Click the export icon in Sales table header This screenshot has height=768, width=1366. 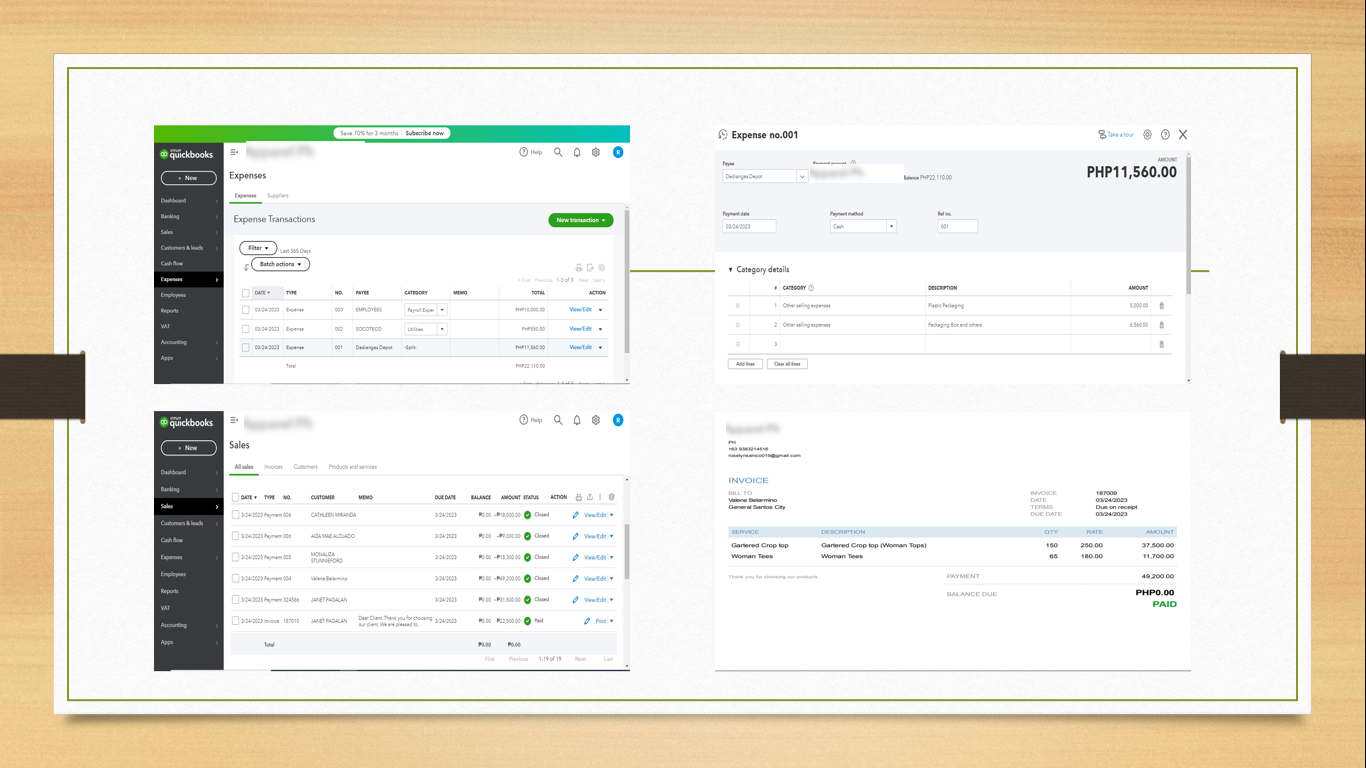click(590, 497)
